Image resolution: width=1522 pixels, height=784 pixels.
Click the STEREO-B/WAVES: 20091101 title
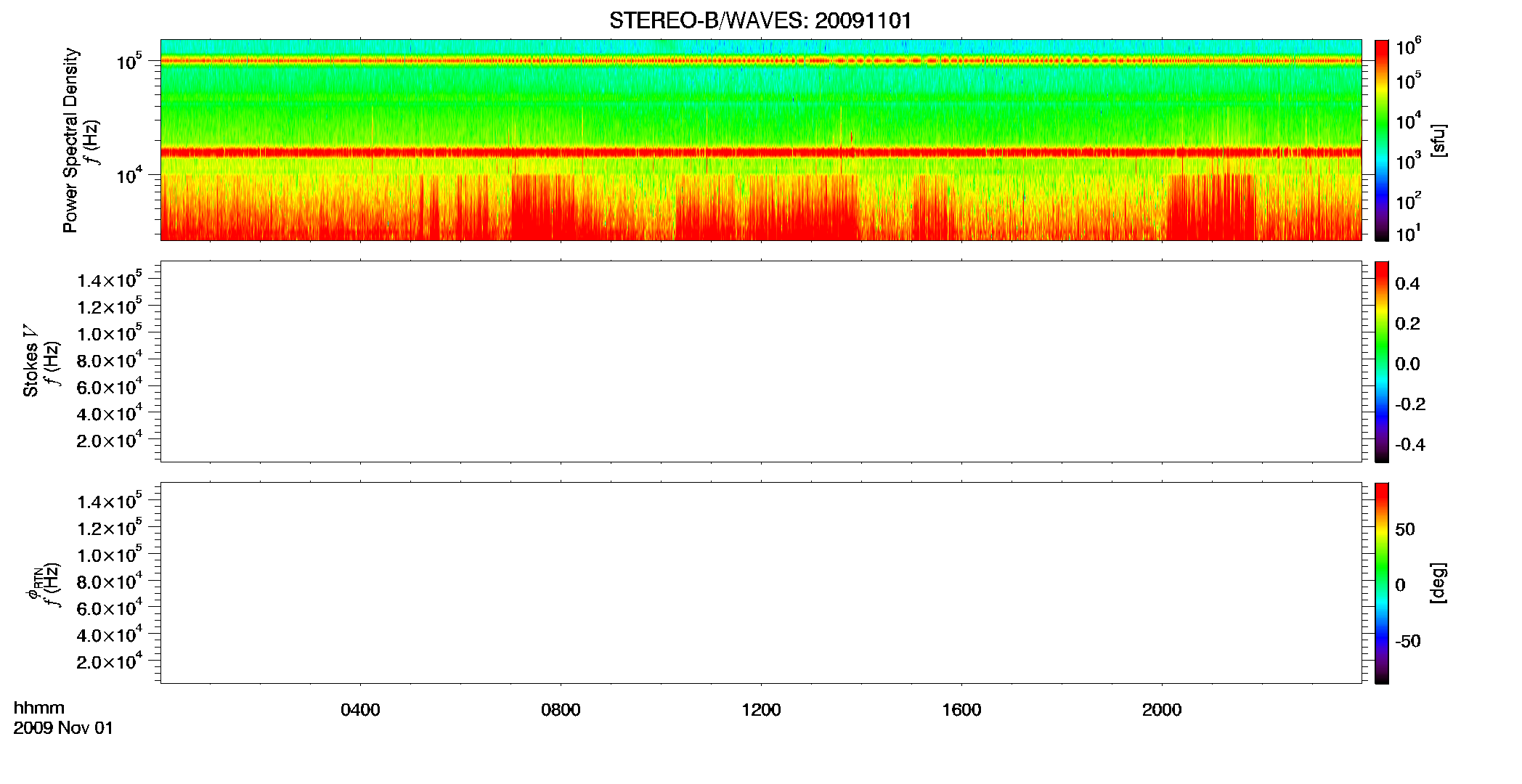point(760,20)
